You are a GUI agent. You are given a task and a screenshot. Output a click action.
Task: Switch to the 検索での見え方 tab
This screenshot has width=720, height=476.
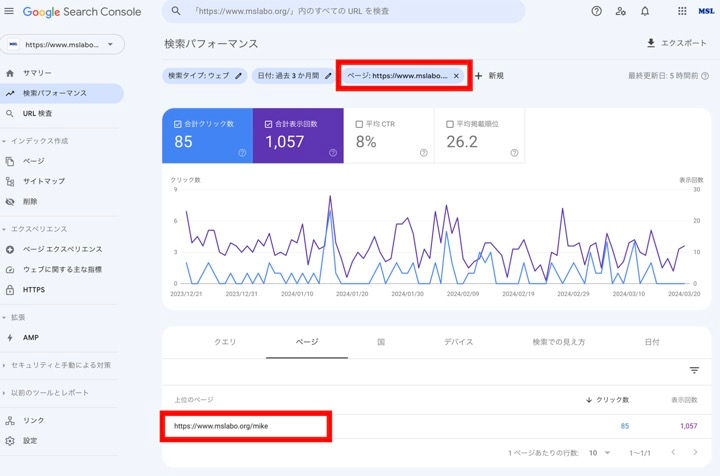[x=558, y=342]
